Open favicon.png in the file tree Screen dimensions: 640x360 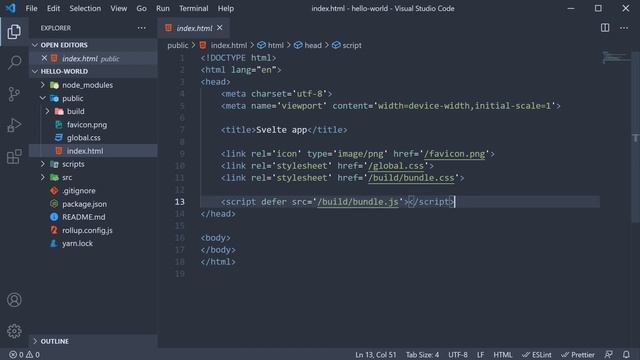pos(93,125)
